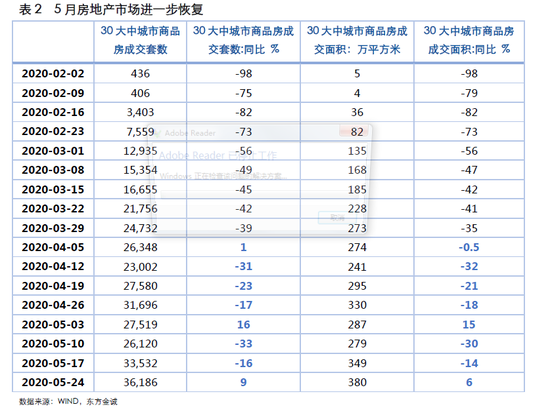Click the blue year-on-year value -14
This screenshot has width=550, height=415.
coord(469,363)
